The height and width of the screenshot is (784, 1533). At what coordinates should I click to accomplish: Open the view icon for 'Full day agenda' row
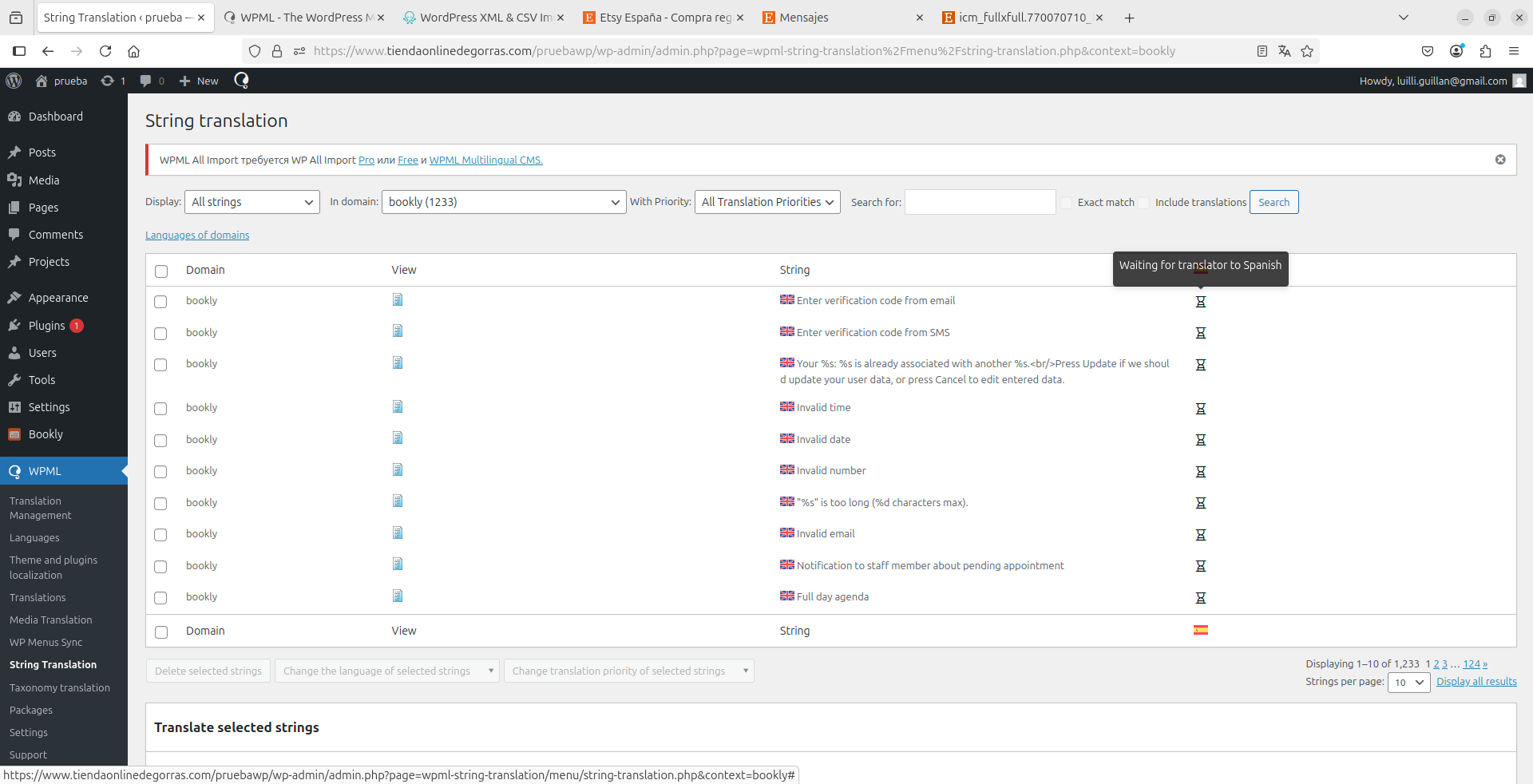pyautogui.click(x=398, y=596)
